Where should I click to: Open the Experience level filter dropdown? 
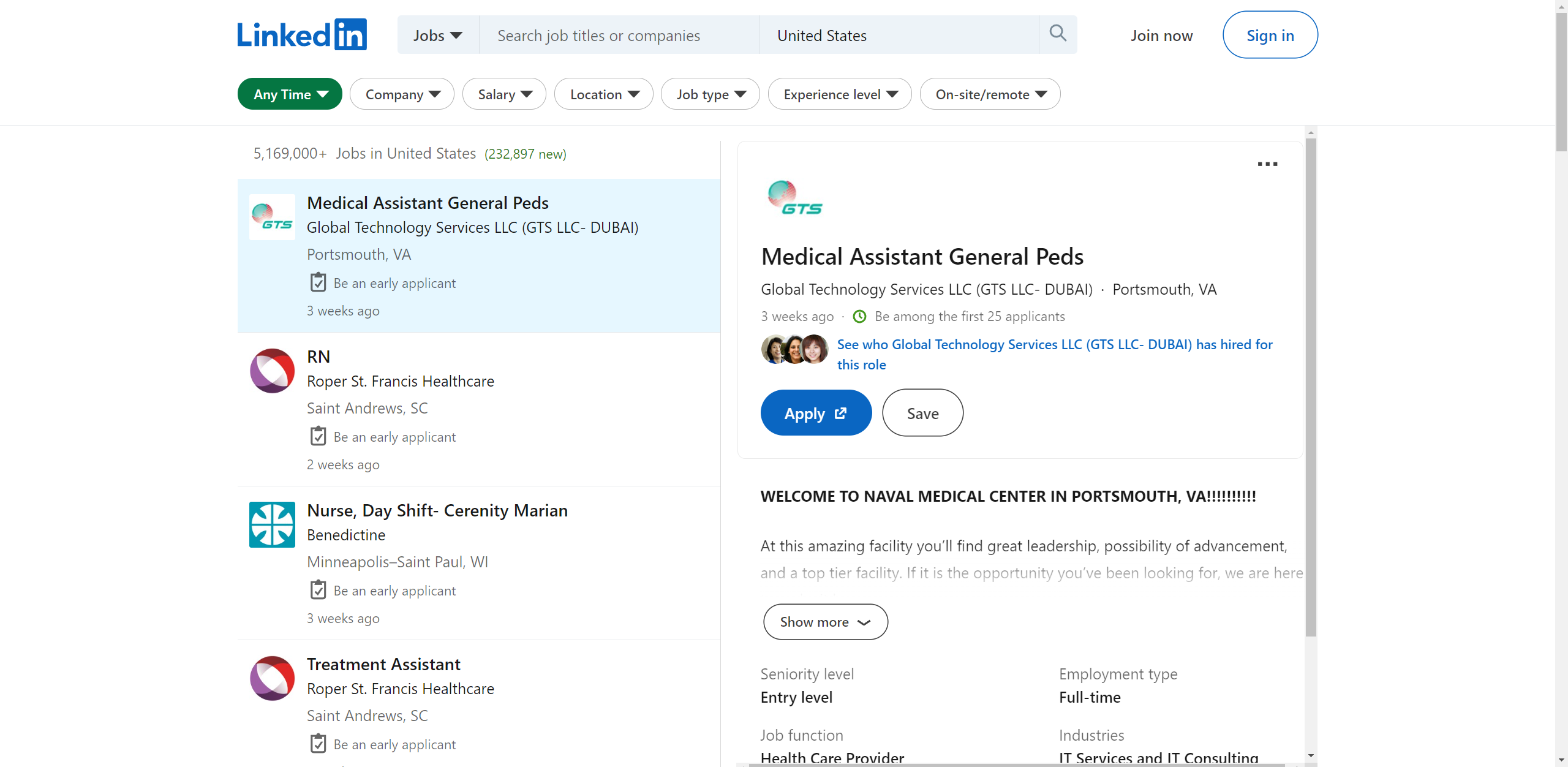839,94
